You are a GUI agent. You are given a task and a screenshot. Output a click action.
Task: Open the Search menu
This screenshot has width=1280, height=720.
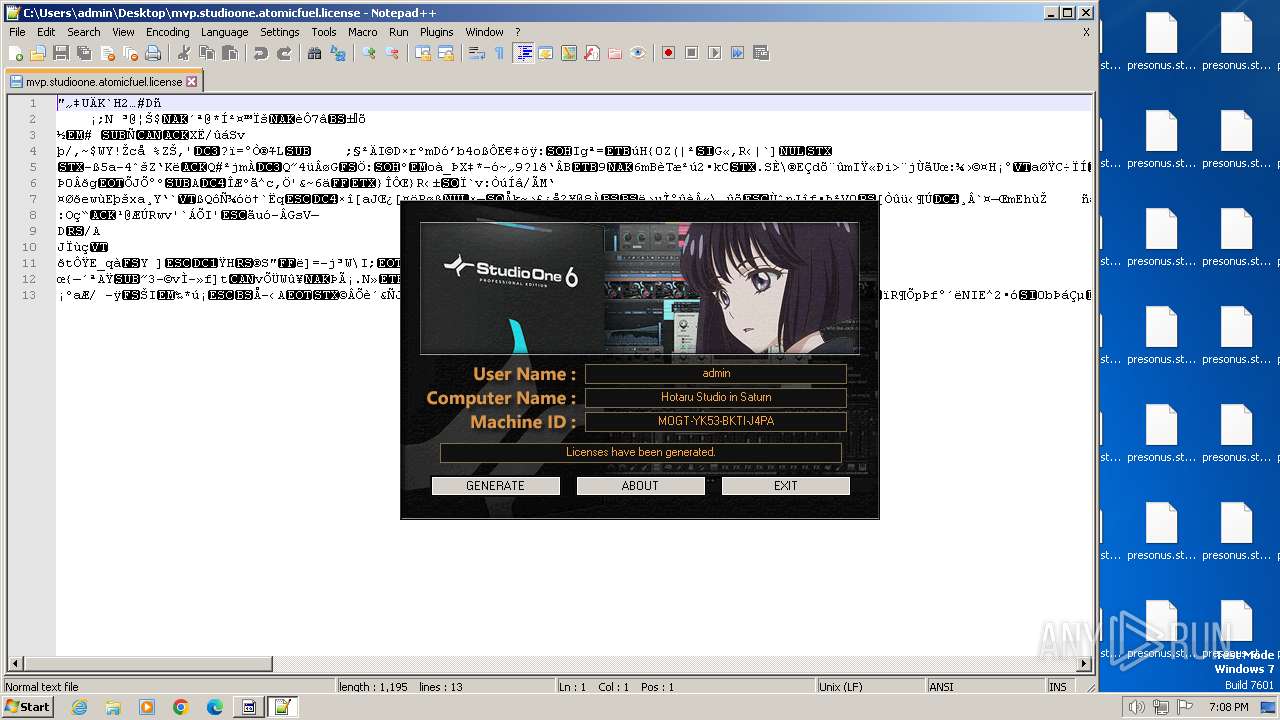[84, 32]
